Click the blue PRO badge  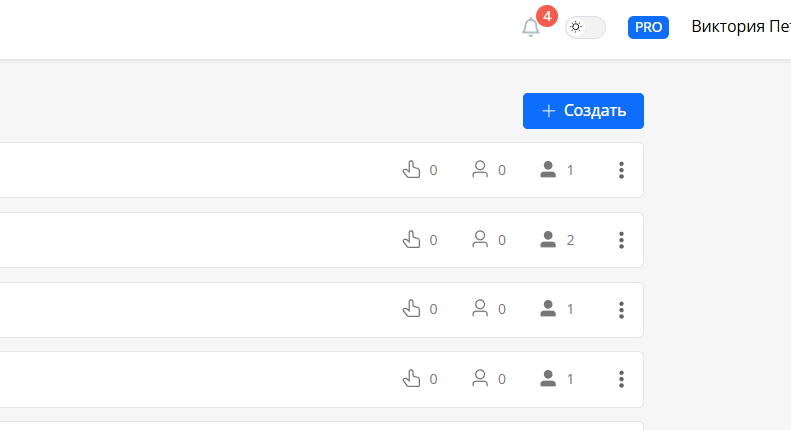648,28
